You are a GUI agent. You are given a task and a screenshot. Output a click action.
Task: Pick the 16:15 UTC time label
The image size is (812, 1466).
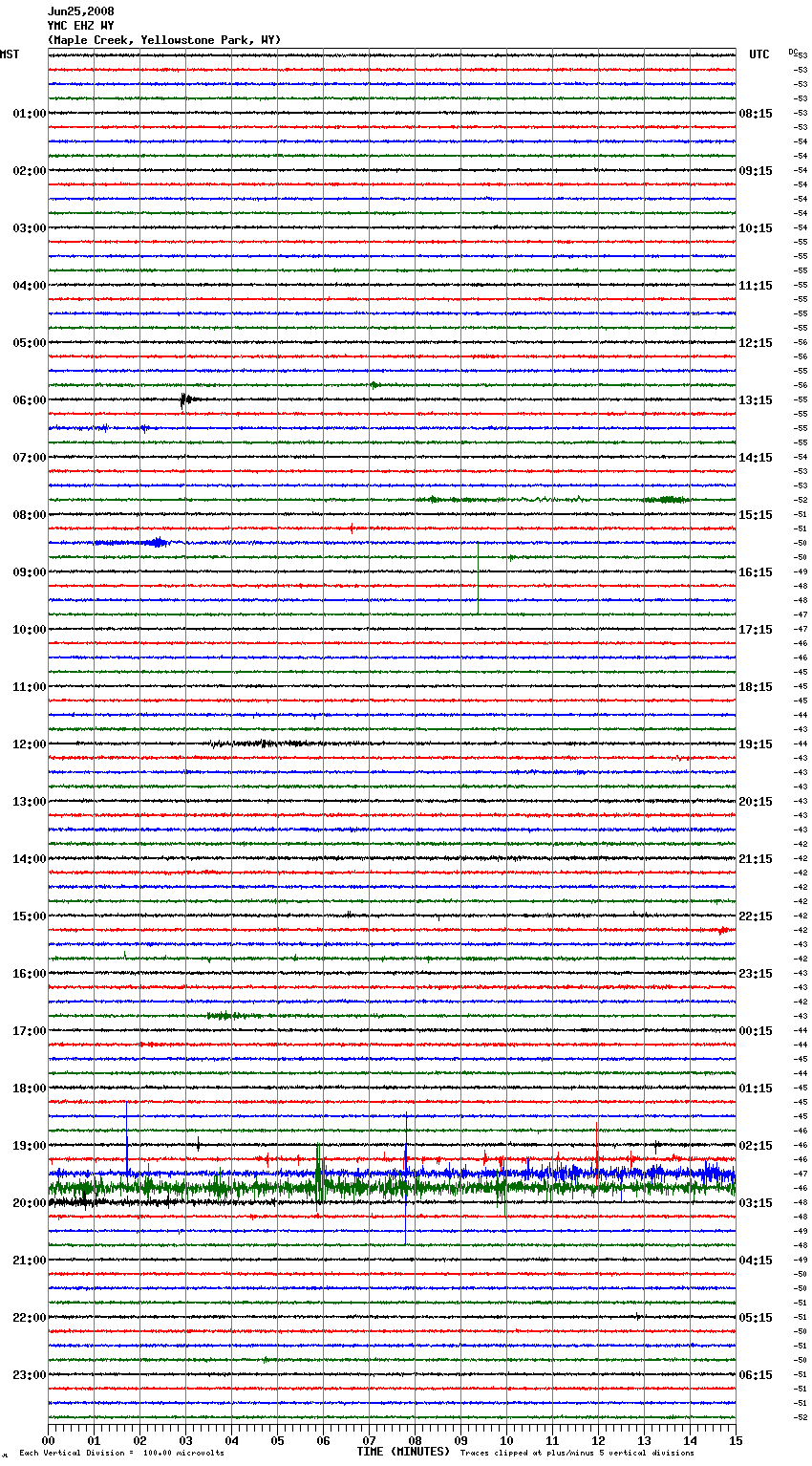756,572
